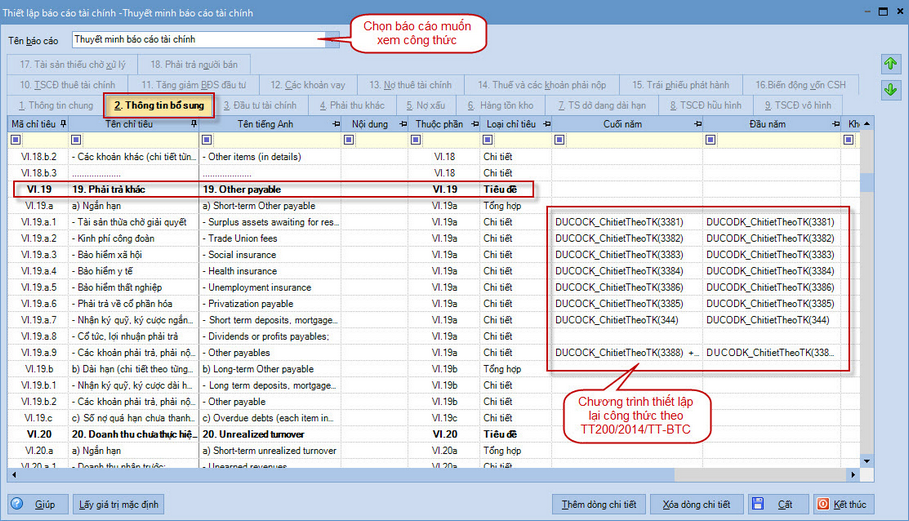Click cell DUCODK_ChitietTheoTK(3382)

[x=770, y=238]
